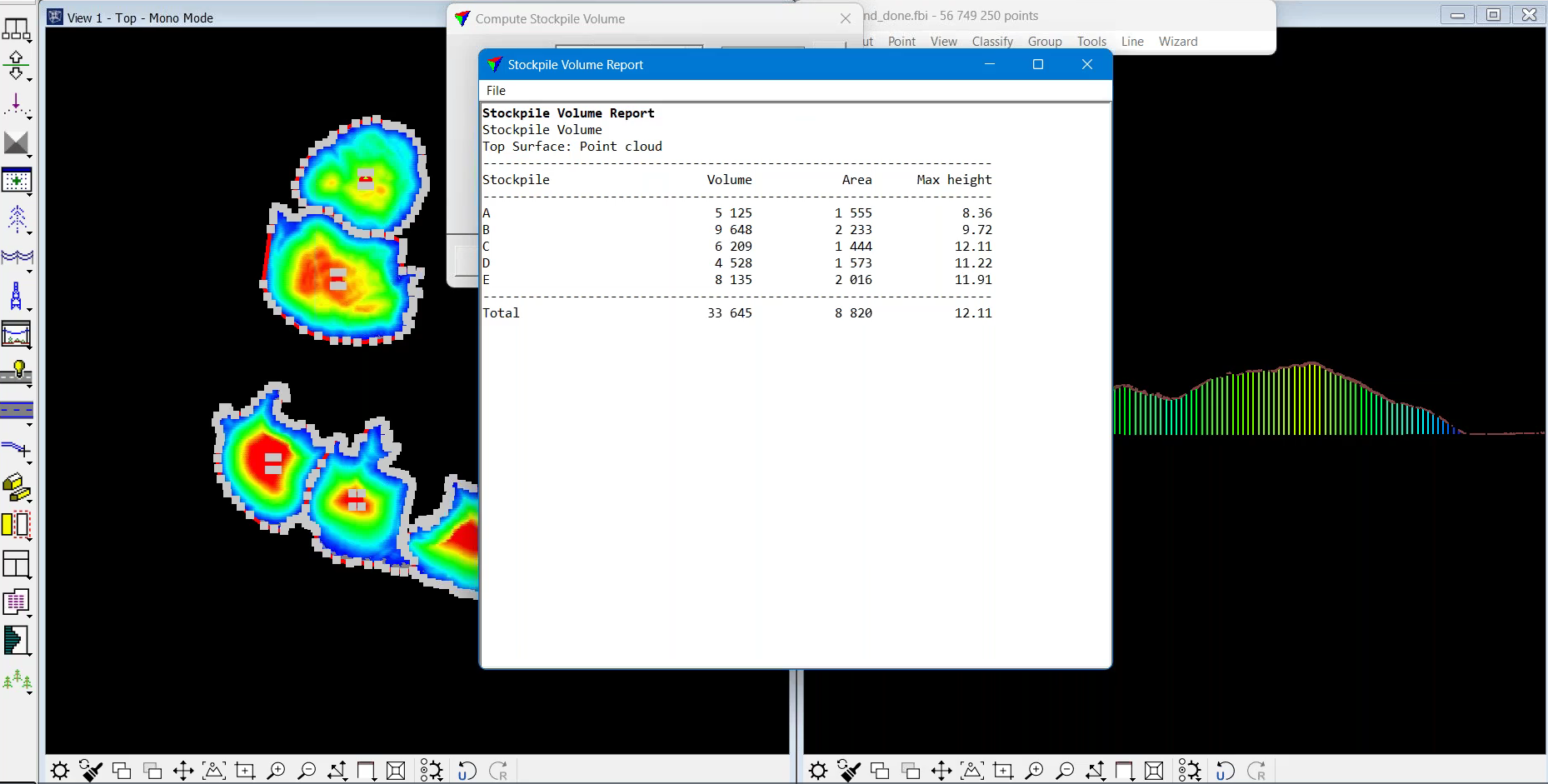Open the View menu in background window
This screenshot has height=784, width=1548.
(944, 42)
